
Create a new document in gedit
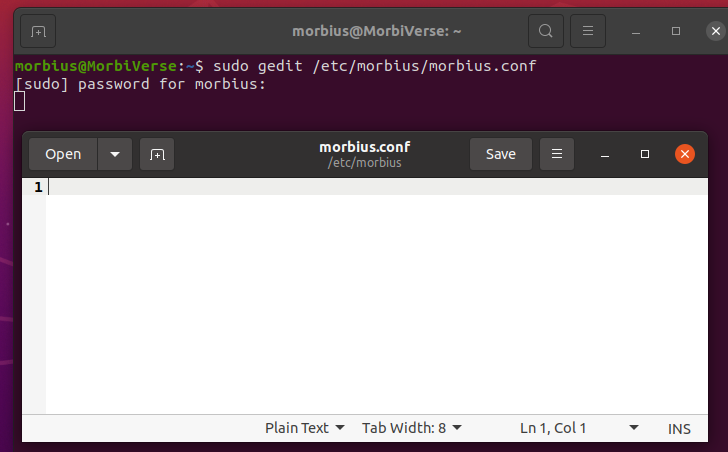[x=157, y=154]
